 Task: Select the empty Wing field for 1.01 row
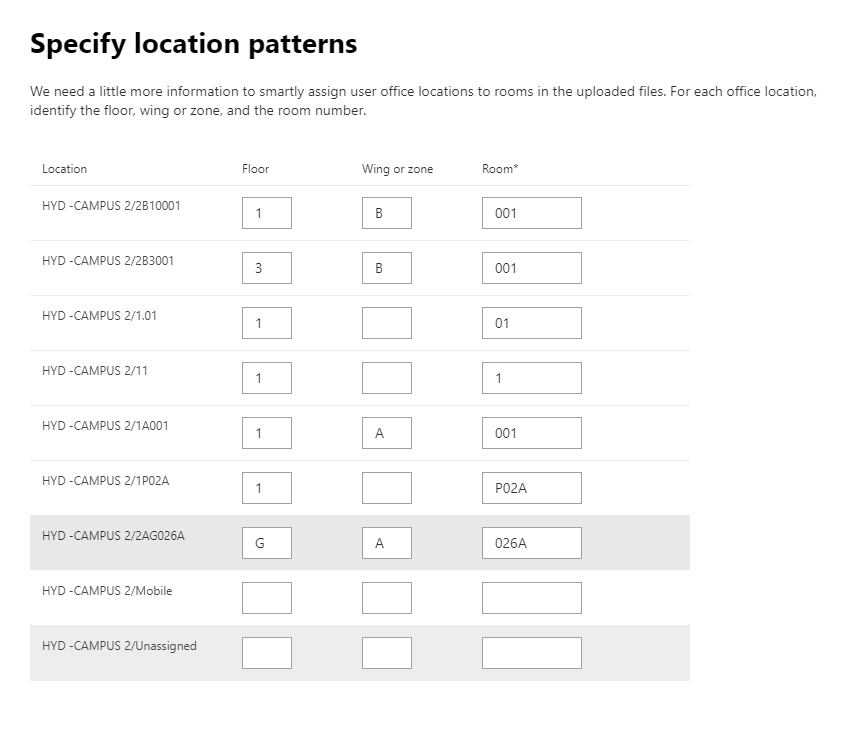click(386, 322)
